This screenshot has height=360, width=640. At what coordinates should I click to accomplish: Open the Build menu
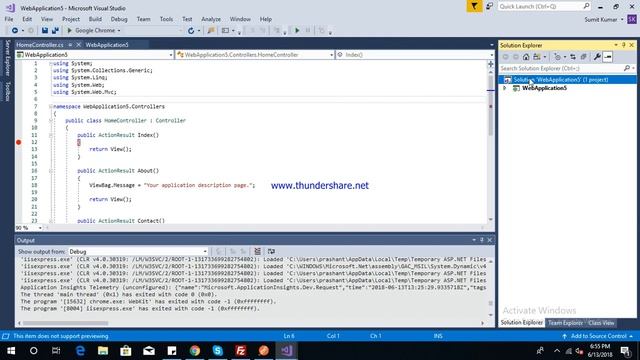click(95, 19)
